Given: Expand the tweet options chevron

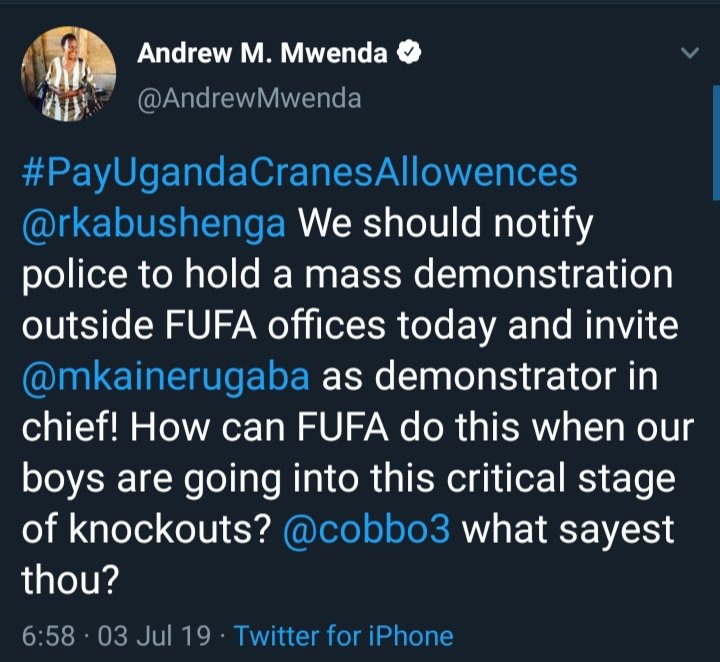Looking at the screenshot, I should pos(690,53).
